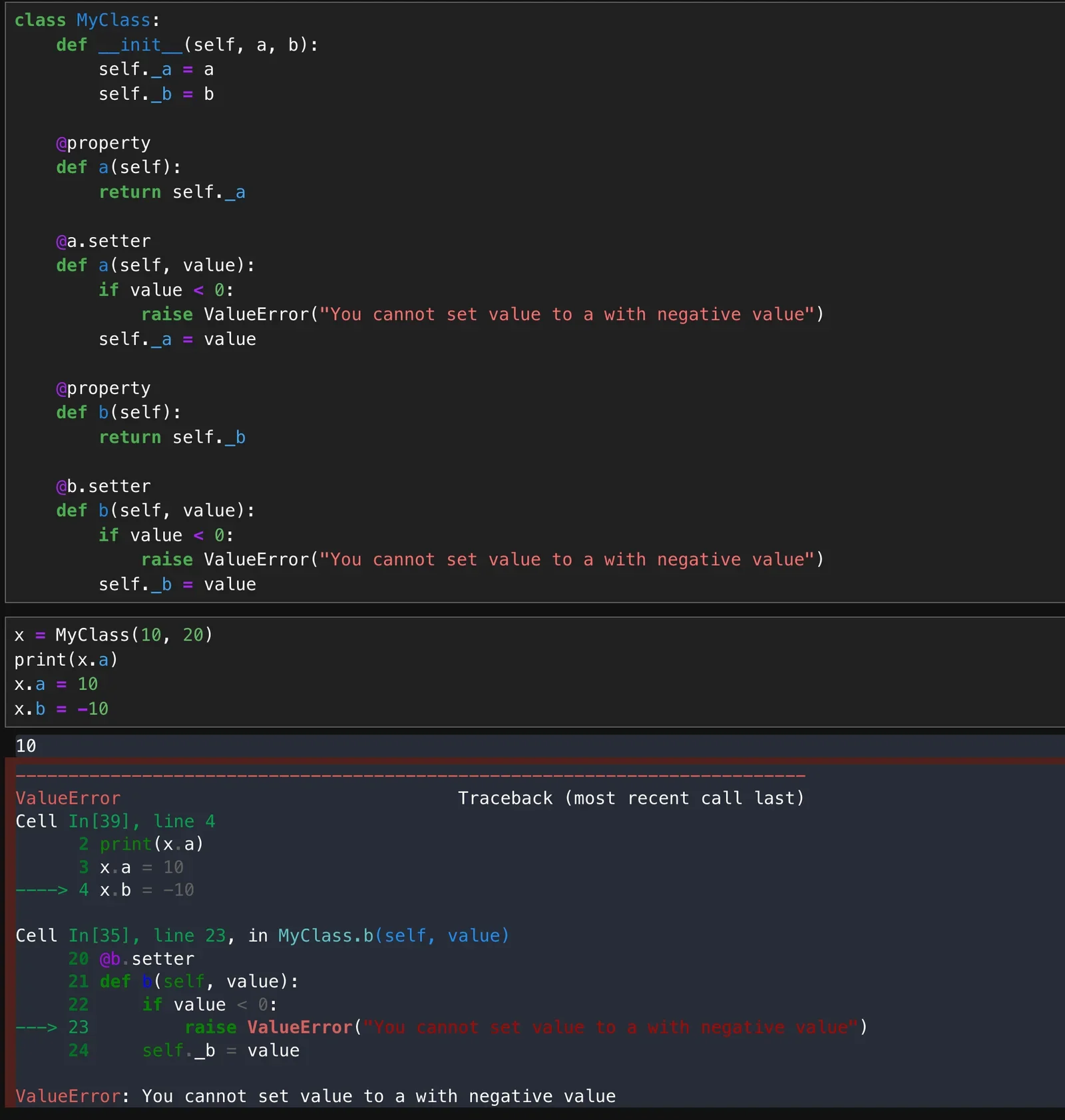Click the @a.setter decorator line
This screenshot has width=1065, height=1120.
(x=103, y=240)
